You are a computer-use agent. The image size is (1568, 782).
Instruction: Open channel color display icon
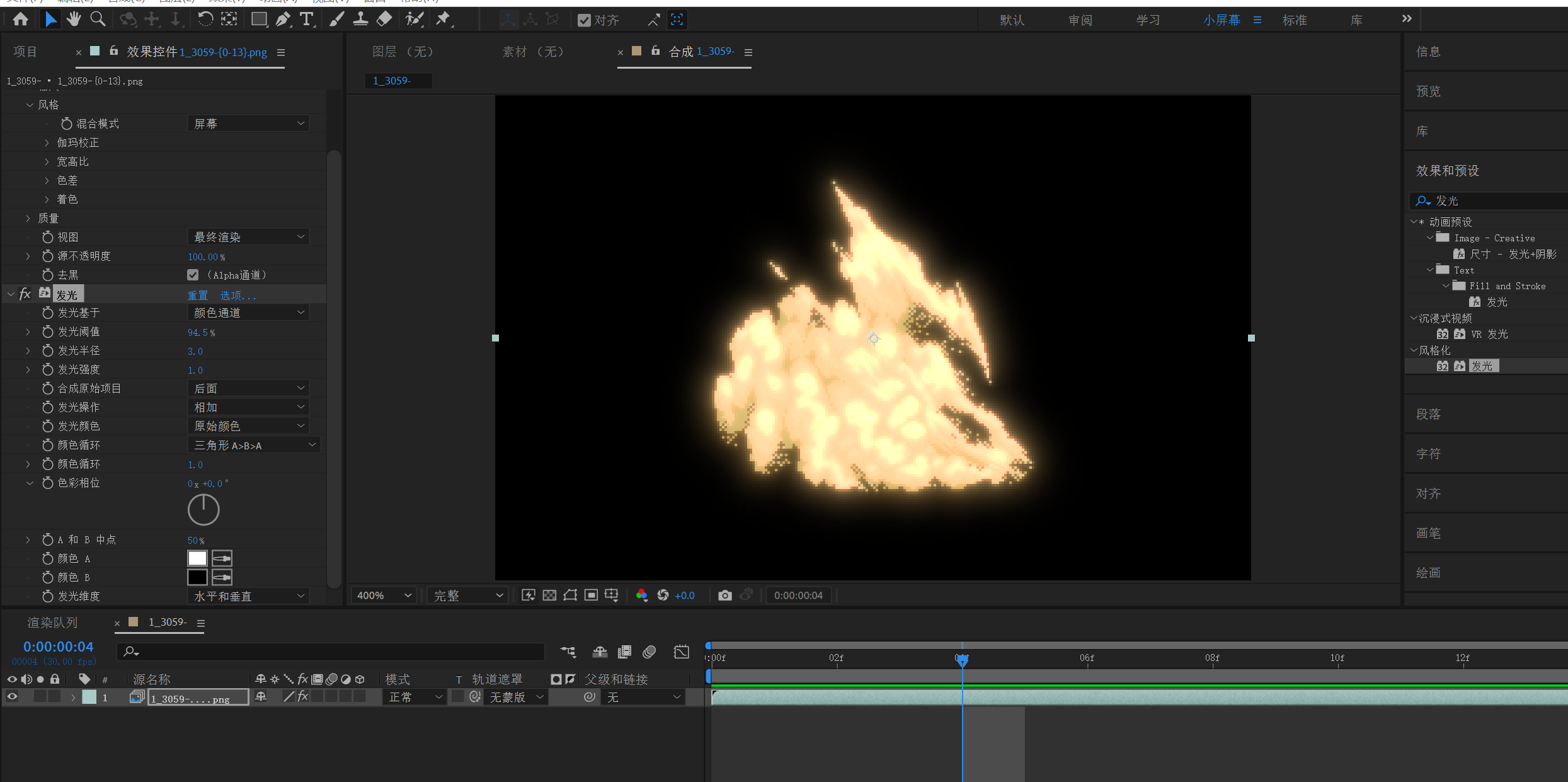point(641,595)
